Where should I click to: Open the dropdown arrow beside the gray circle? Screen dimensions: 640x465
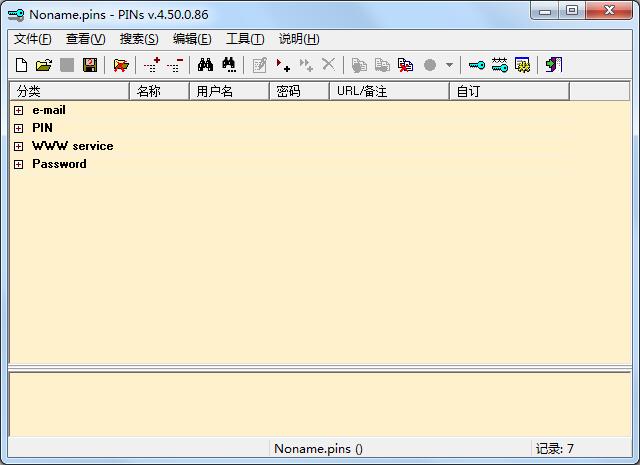449,65
